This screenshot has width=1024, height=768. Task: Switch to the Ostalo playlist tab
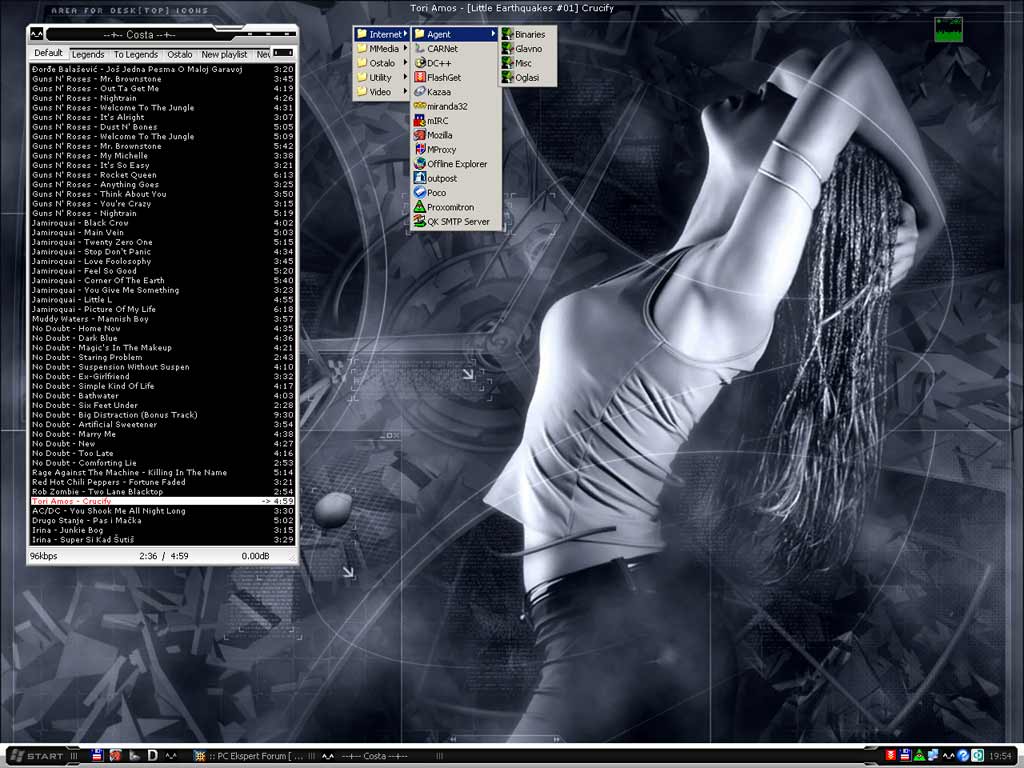[180, 55]
